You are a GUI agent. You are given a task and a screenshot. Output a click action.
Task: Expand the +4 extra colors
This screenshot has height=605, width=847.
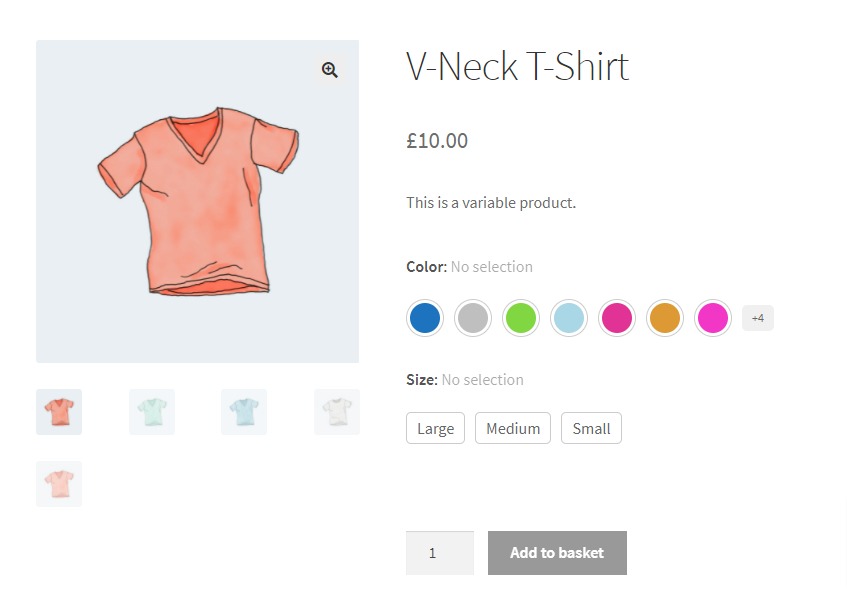(x=757, y=317)
